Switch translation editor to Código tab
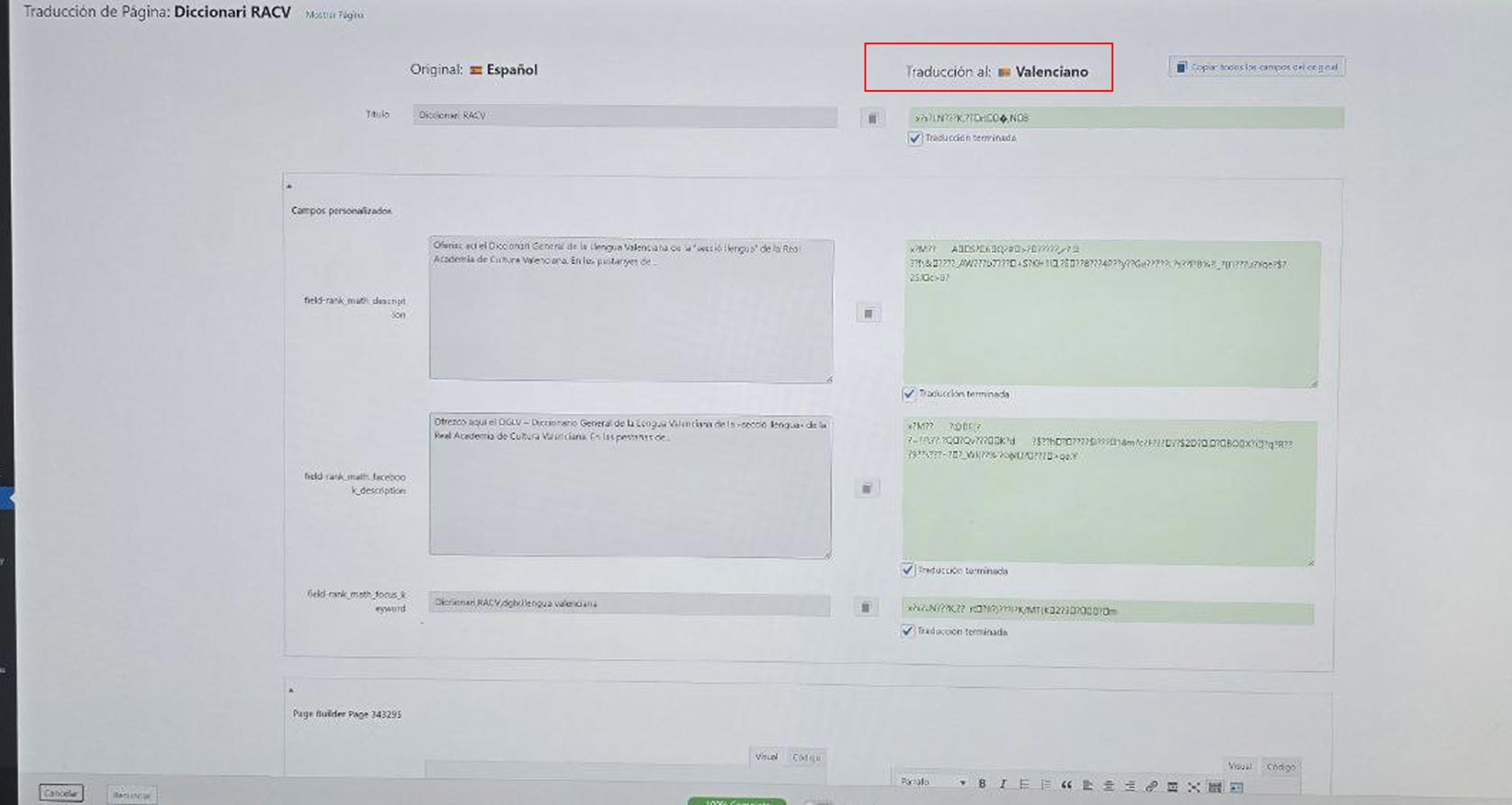Viewport: 1512px width, 805px height. tap(1280, 766)
